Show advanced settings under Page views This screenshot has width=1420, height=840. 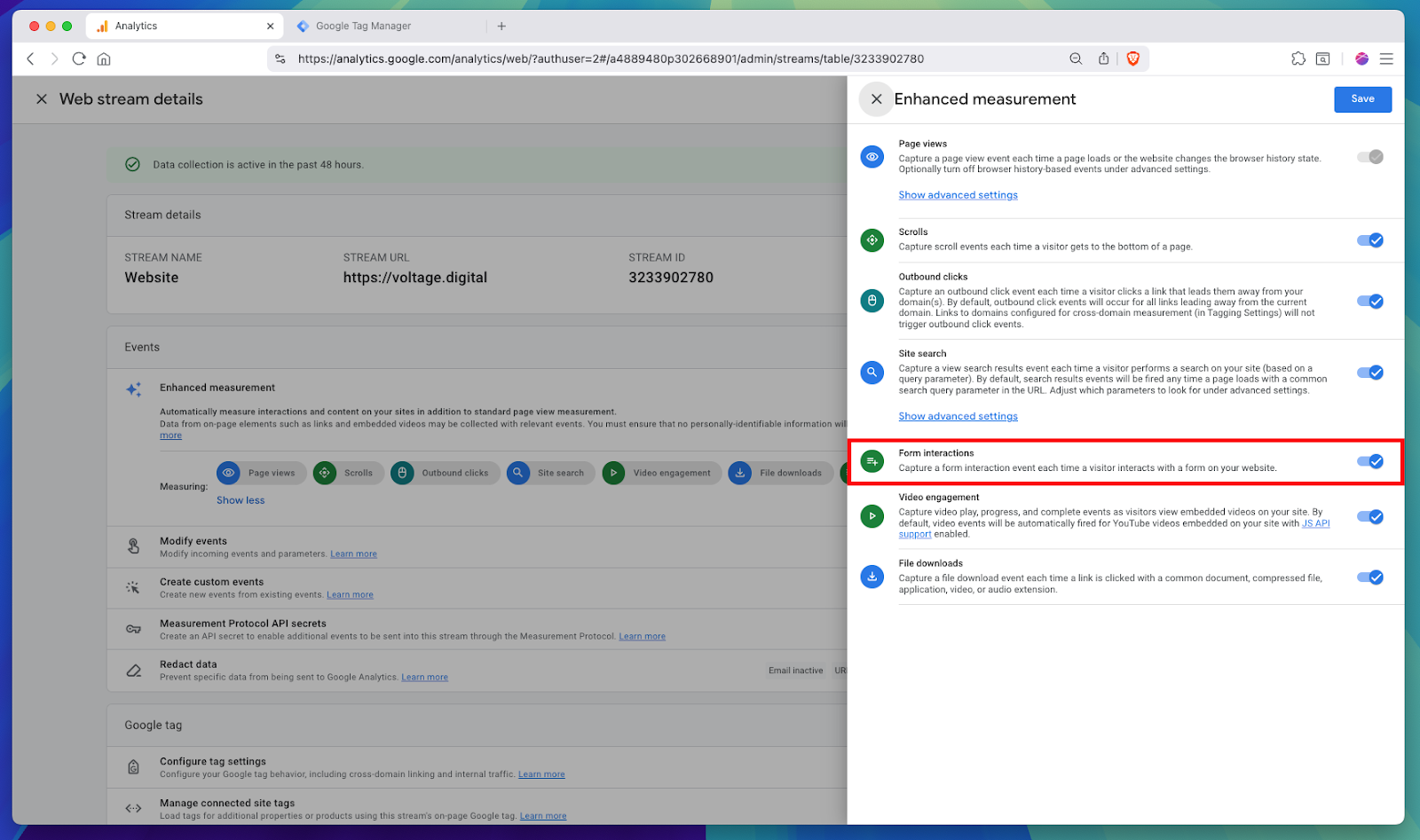point(958,195)
